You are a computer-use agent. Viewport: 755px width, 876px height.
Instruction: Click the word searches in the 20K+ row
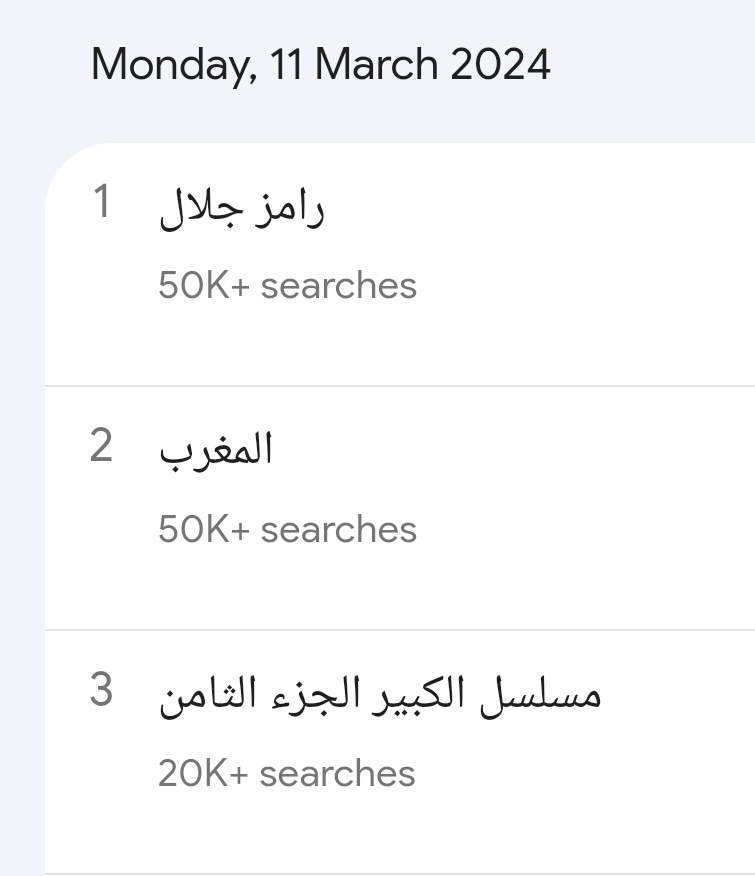(338, 774)
